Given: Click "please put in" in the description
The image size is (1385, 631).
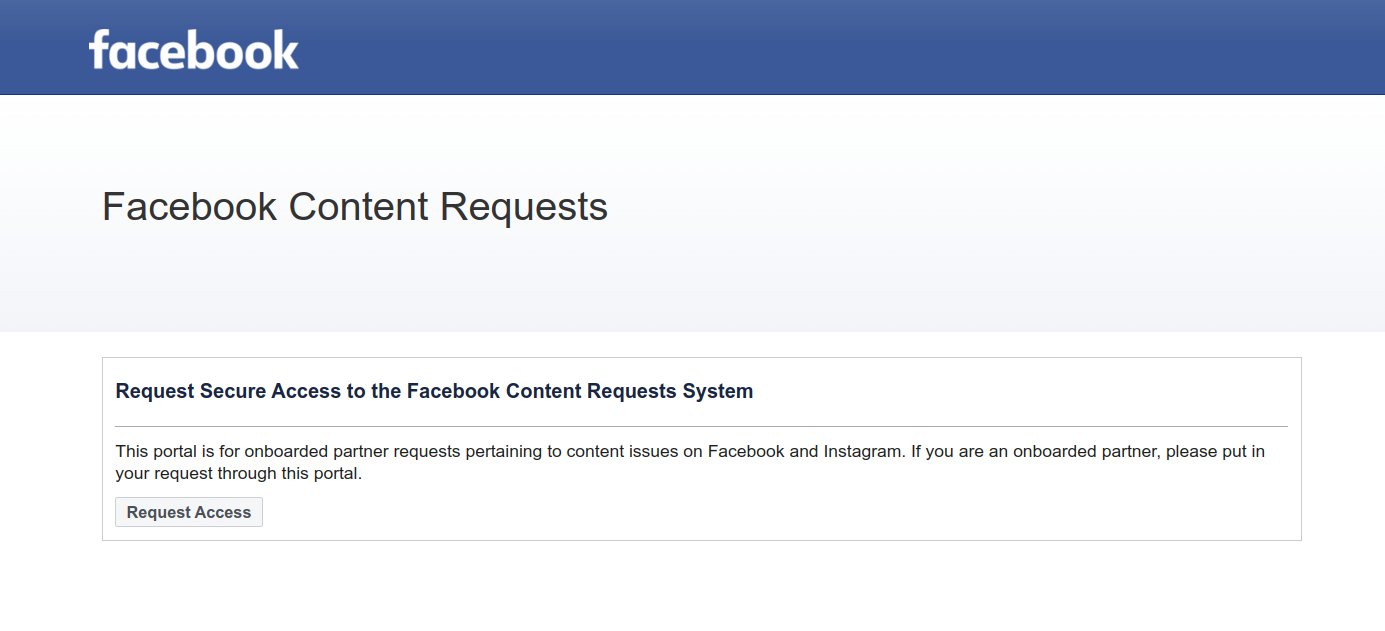Looking at the screenshot, I should click(1215, 451).
